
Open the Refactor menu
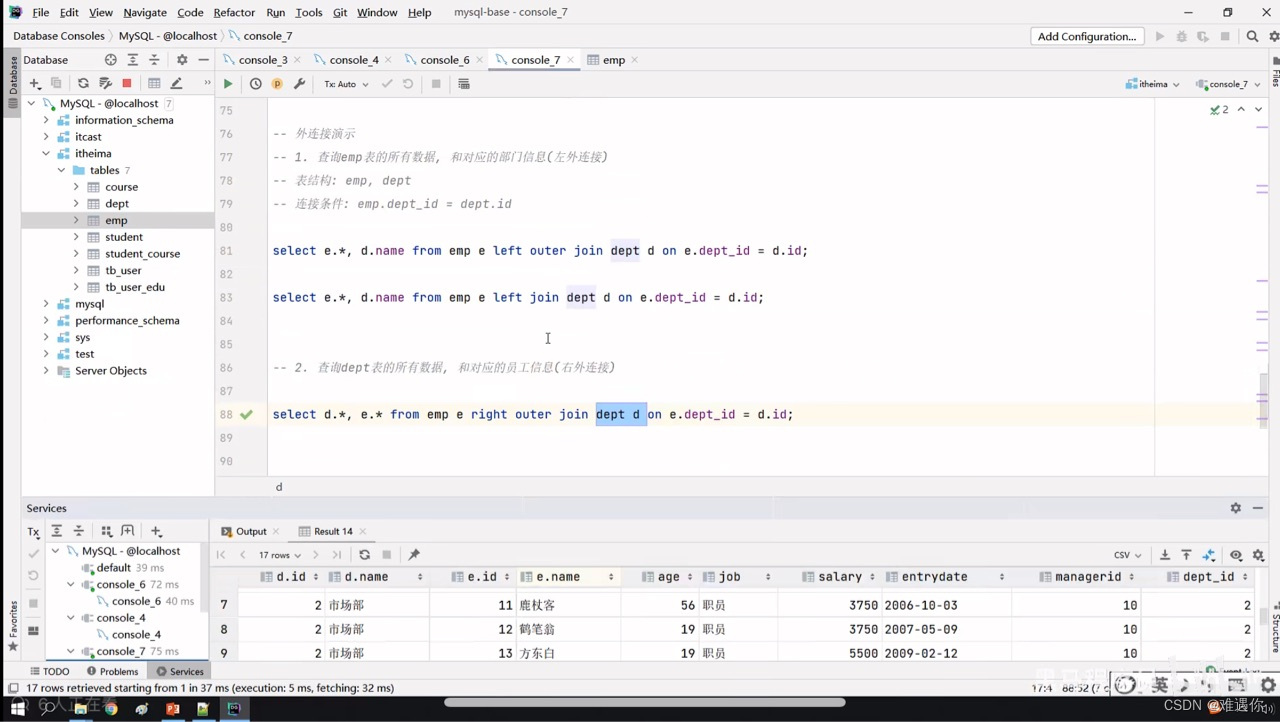[234, 12]
